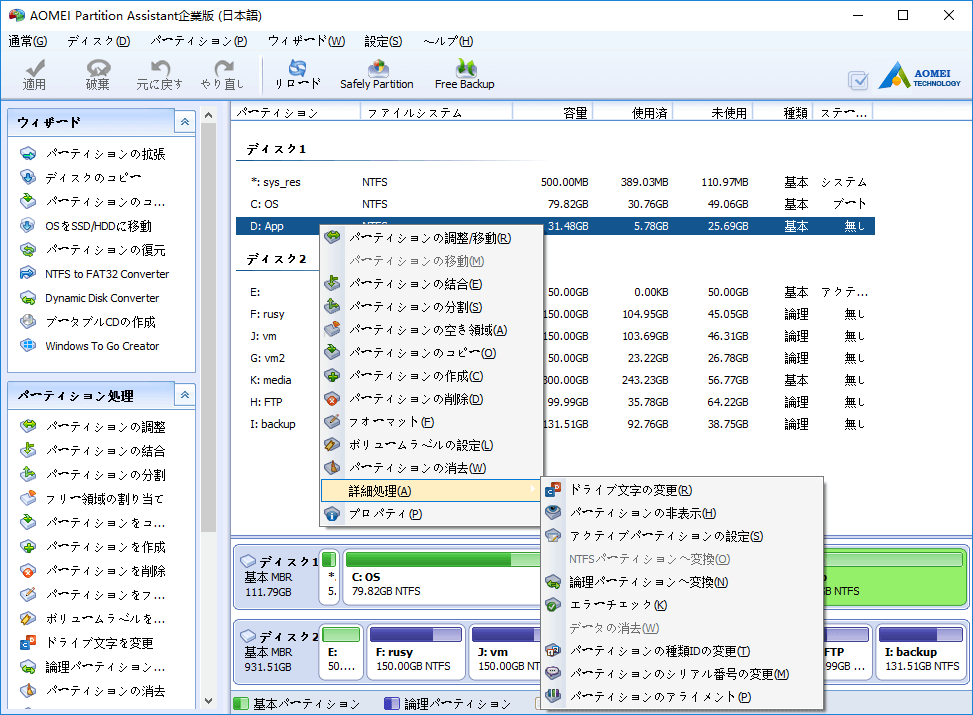Select ドライブ文字の変更(R) in submenu
The height and width of the screenshot is (715, 973).
click(682, 490)
